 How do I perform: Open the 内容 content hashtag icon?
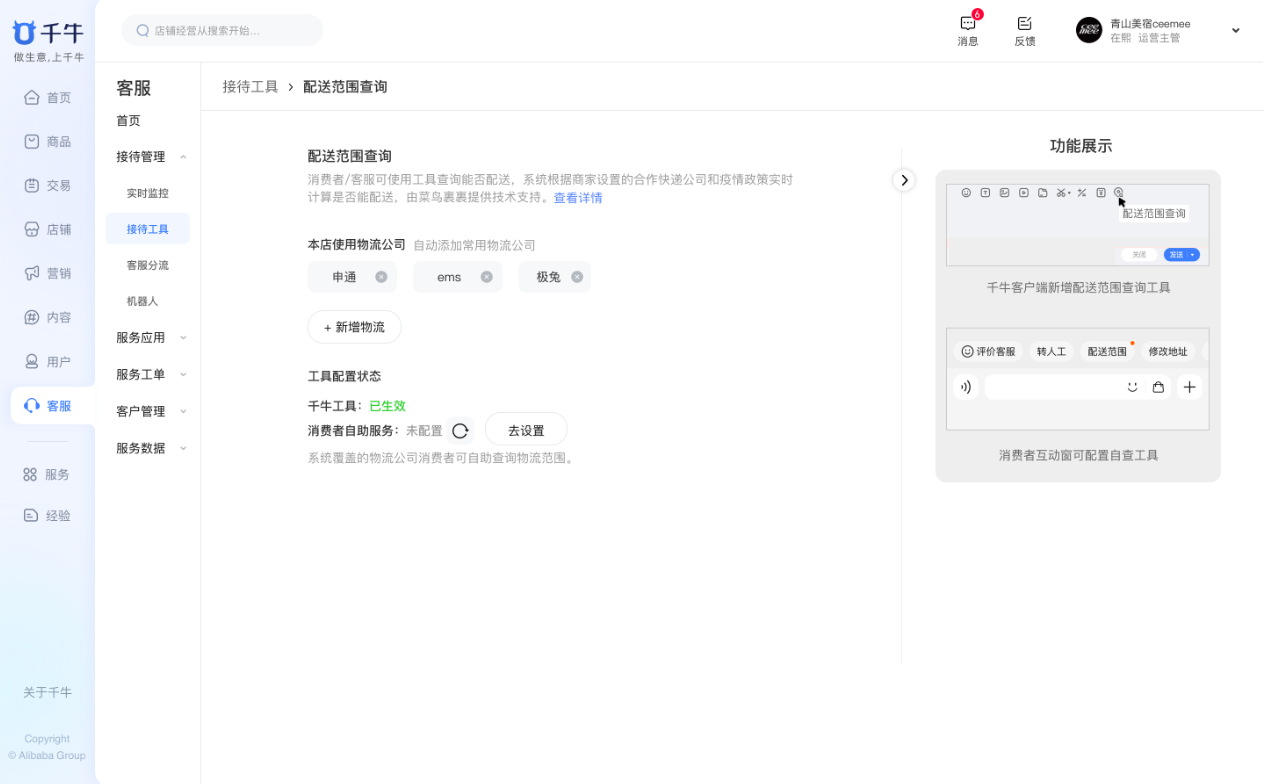[31, 318]
